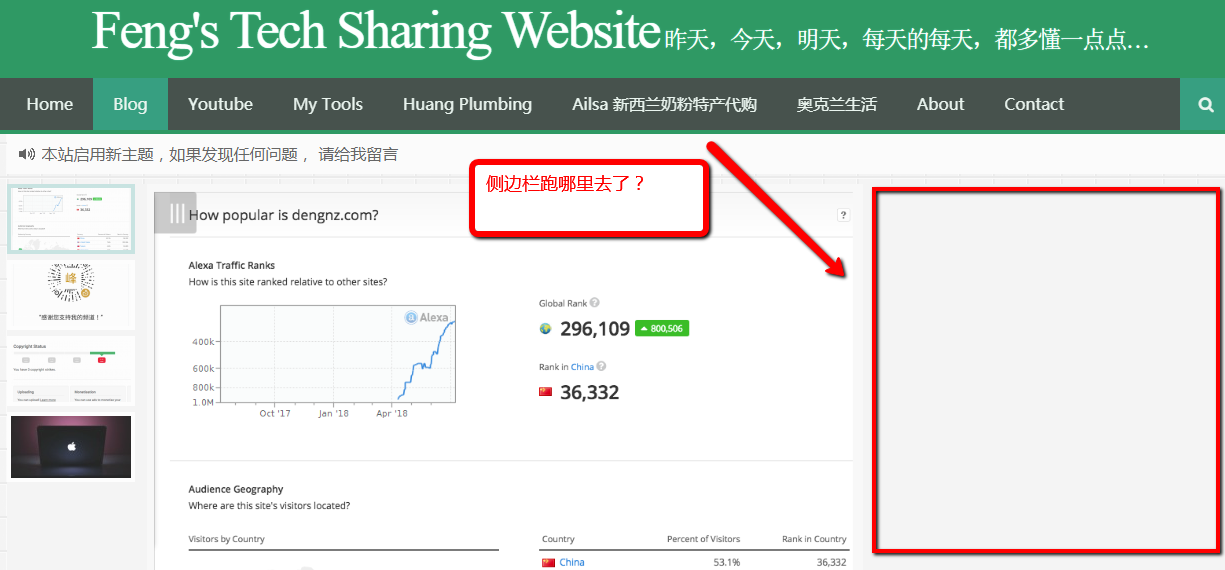
Task: Click the Percent of Visitors column header
Action: tap(704, 539)
